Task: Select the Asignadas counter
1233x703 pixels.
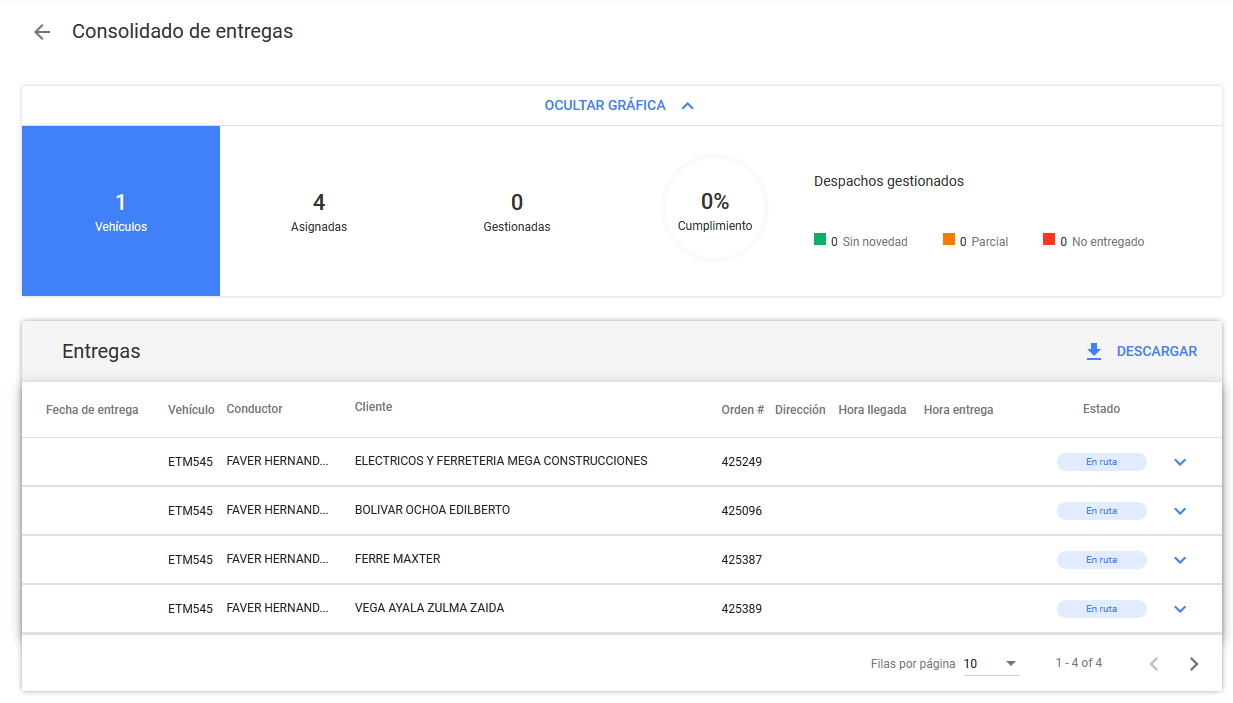Action: point(319,212)
